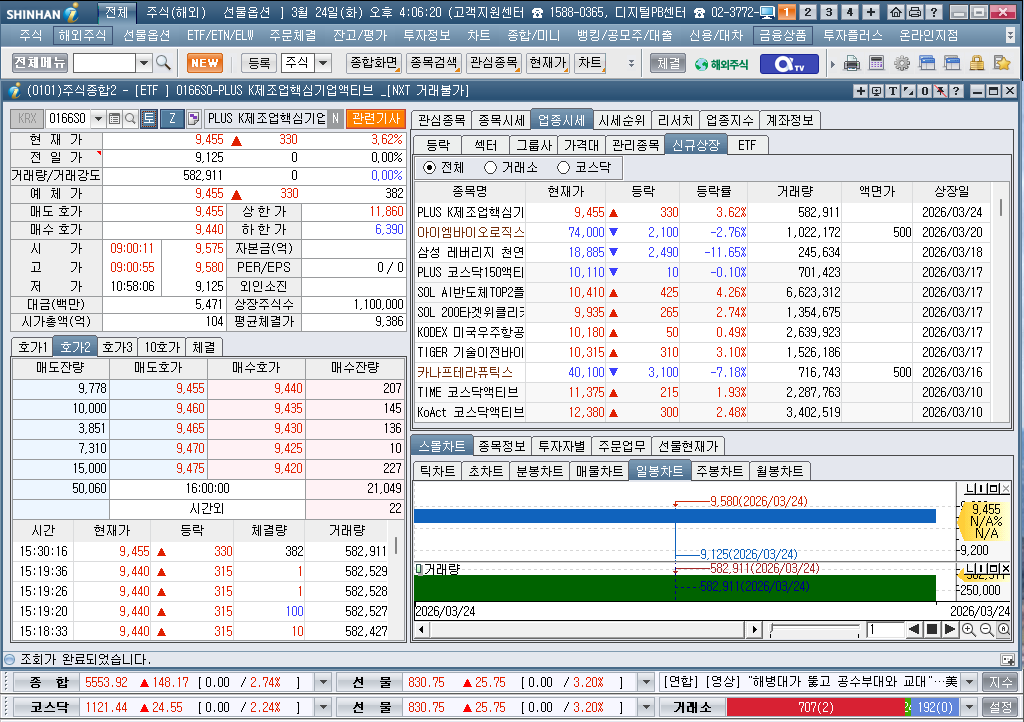Switch to the 호가3 tab
This screenshot has height=722, width=1024.
(118, 347)
